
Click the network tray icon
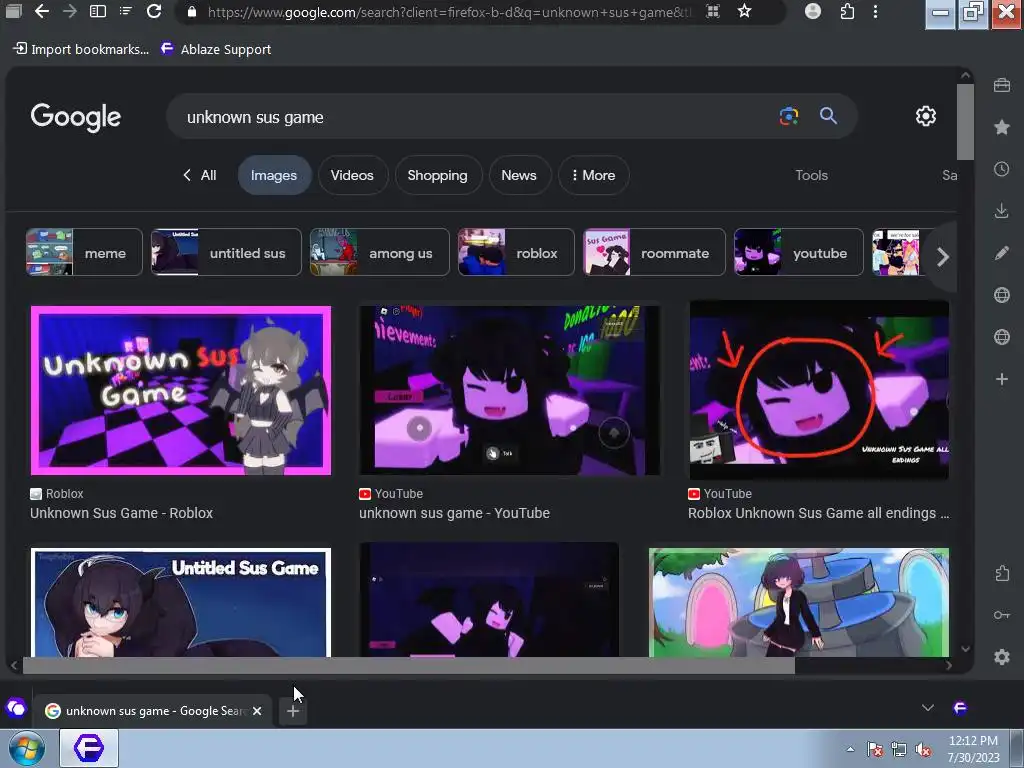coord(899,750)
